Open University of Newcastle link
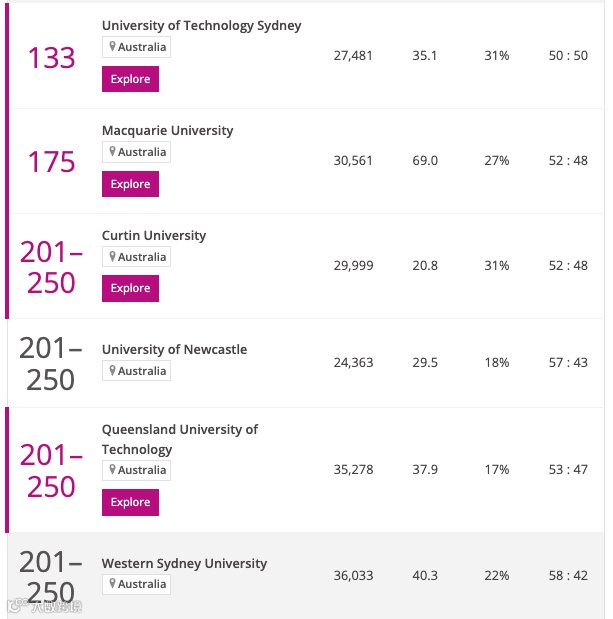The width and height of the screenshot is (613, 619). tap(174, 349)
